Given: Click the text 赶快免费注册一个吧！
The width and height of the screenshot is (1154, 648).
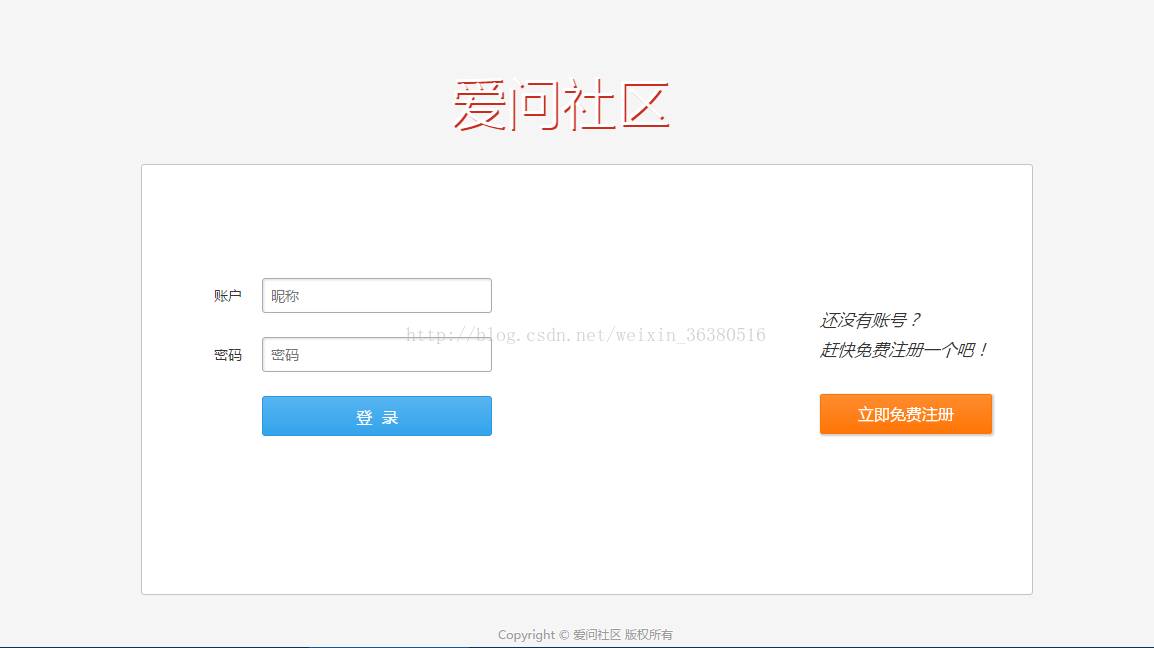Looking at the screenshot, I should pyautogui.click(x=905, y=350).
